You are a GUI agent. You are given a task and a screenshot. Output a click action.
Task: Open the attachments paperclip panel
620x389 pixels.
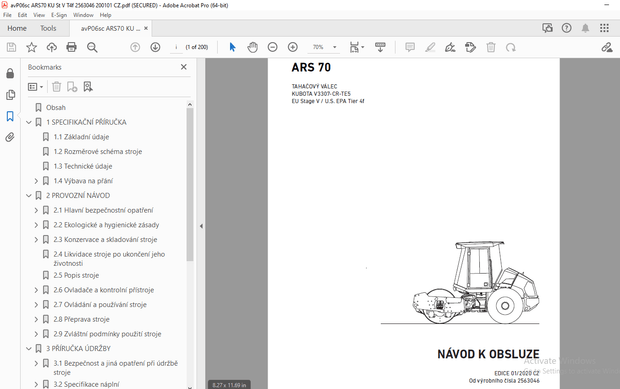(x=10, y=137)
